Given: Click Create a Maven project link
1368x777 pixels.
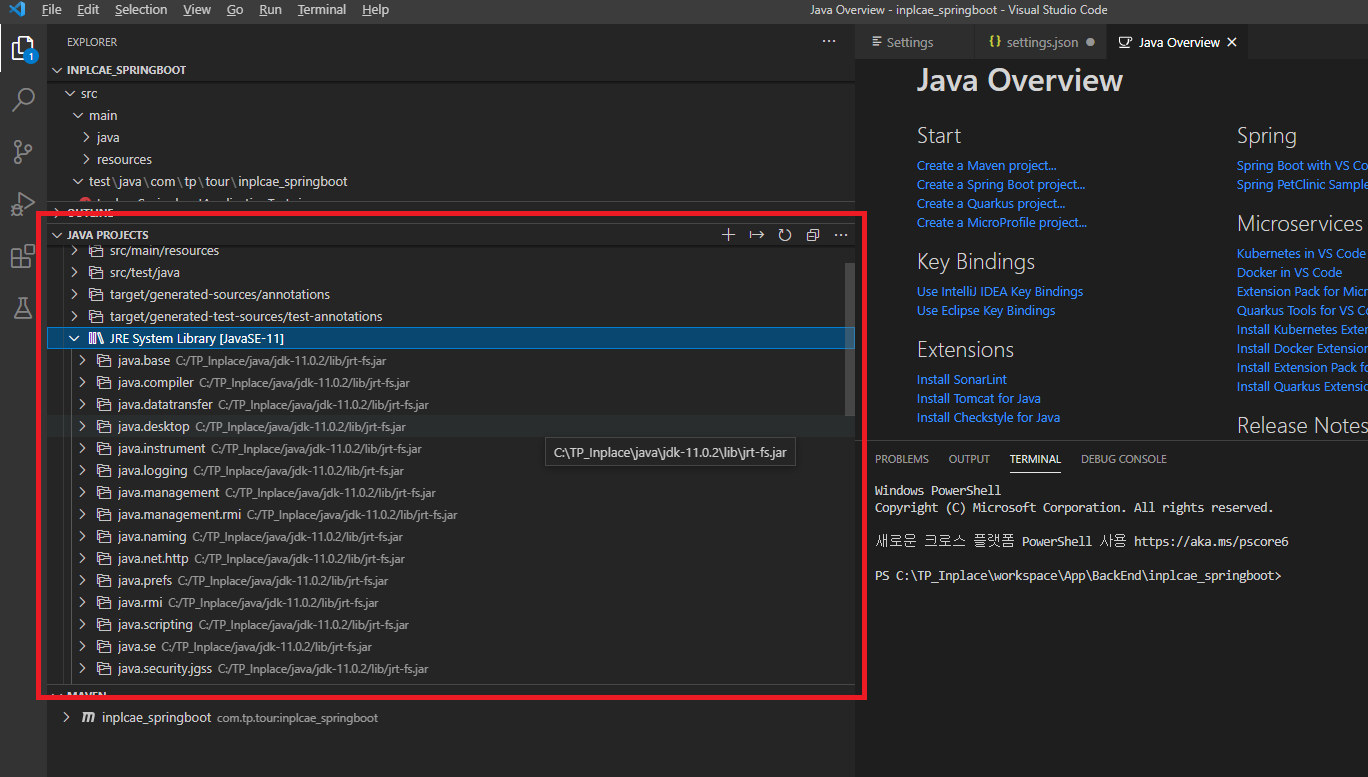Looking at the screenshot, I should (x=986, y=166).
